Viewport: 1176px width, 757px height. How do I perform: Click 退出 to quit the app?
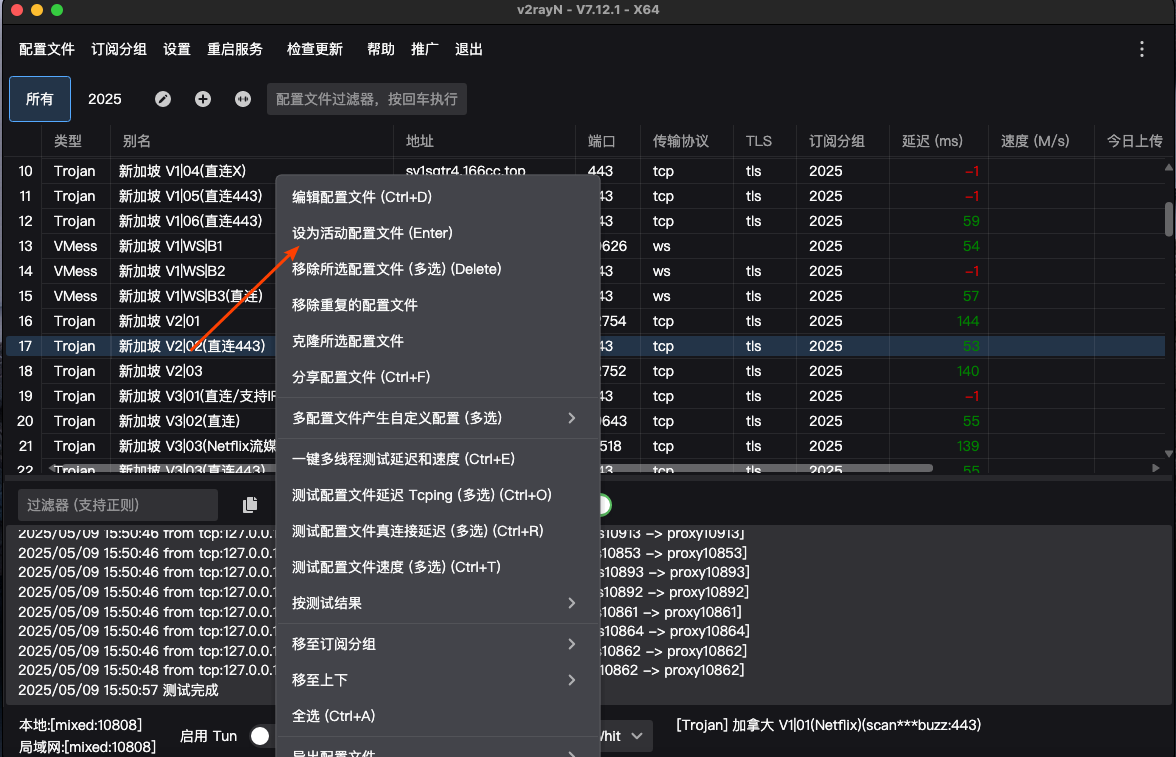point(469,50)
